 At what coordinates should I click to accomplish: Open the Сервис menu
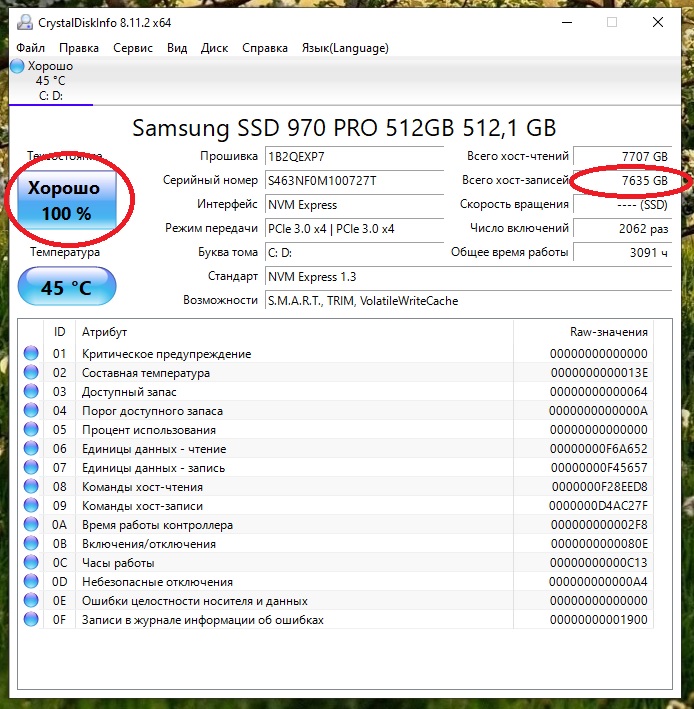tap(133, 48)
